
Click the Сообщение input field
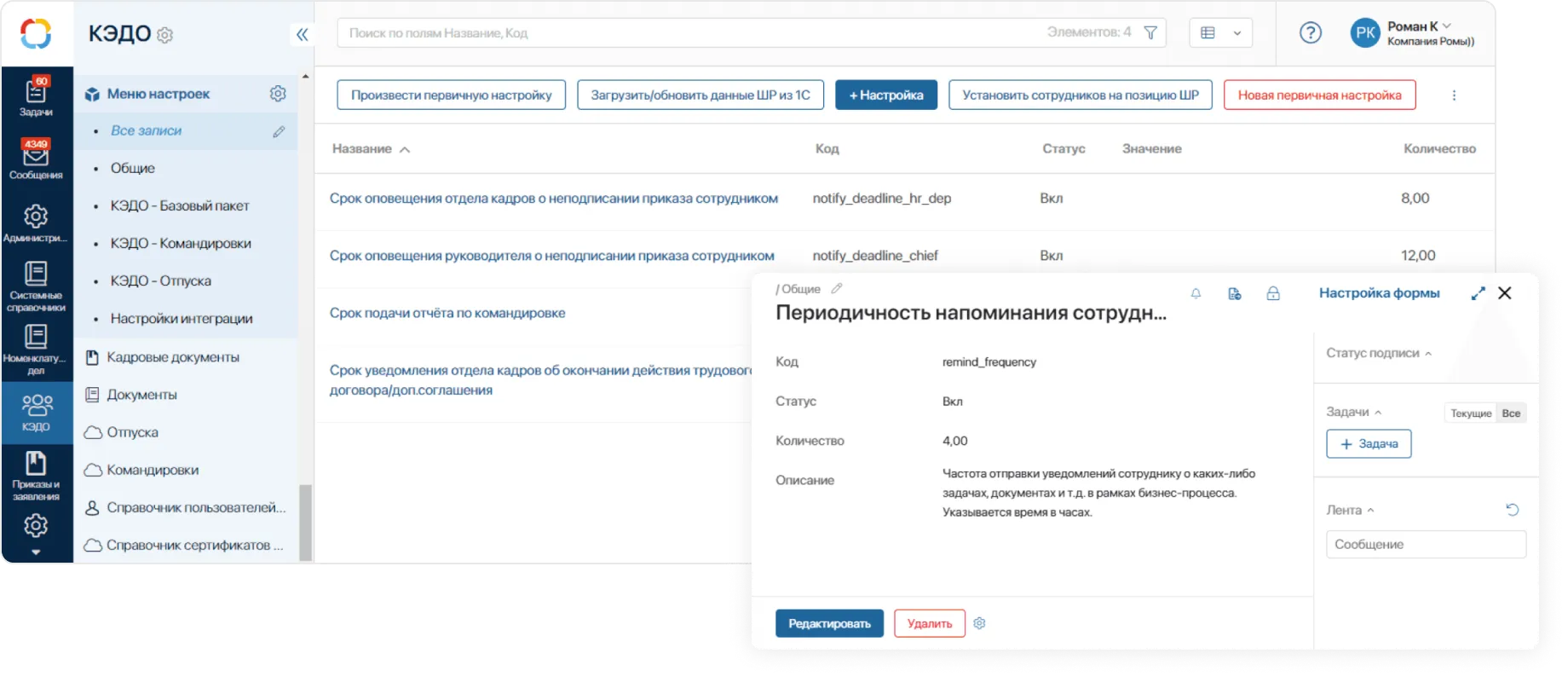[1426, 544]
